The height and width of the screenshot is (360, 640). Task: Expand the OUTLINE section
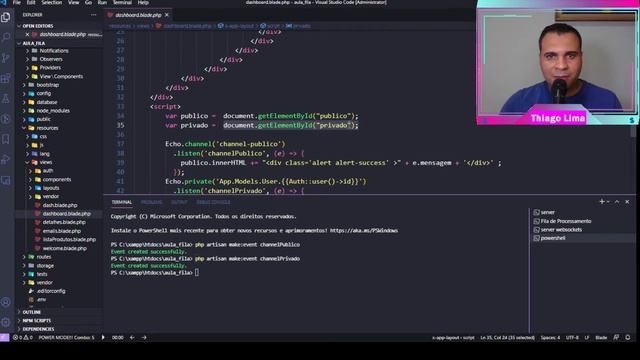[x=31, y=312]
